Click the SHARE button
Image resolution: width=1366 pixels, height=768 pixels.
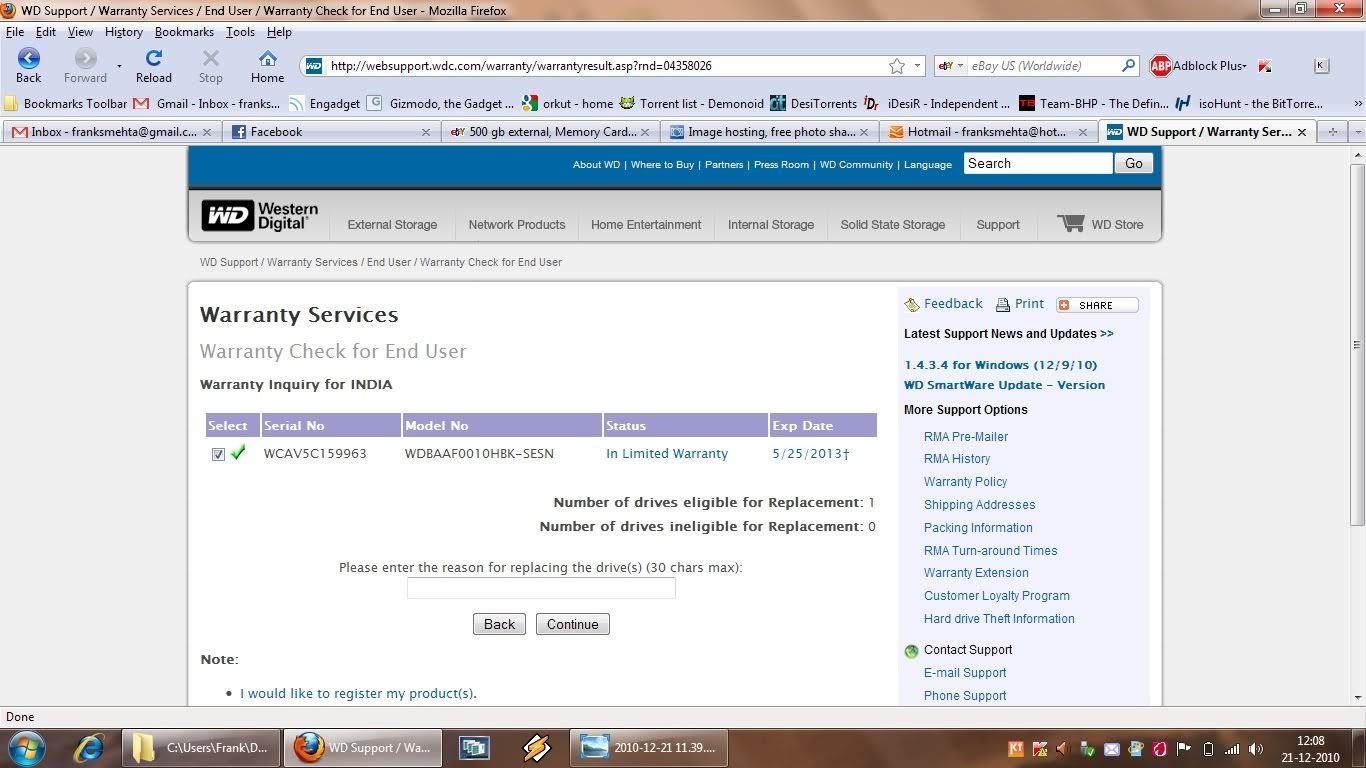(1097, 305)
